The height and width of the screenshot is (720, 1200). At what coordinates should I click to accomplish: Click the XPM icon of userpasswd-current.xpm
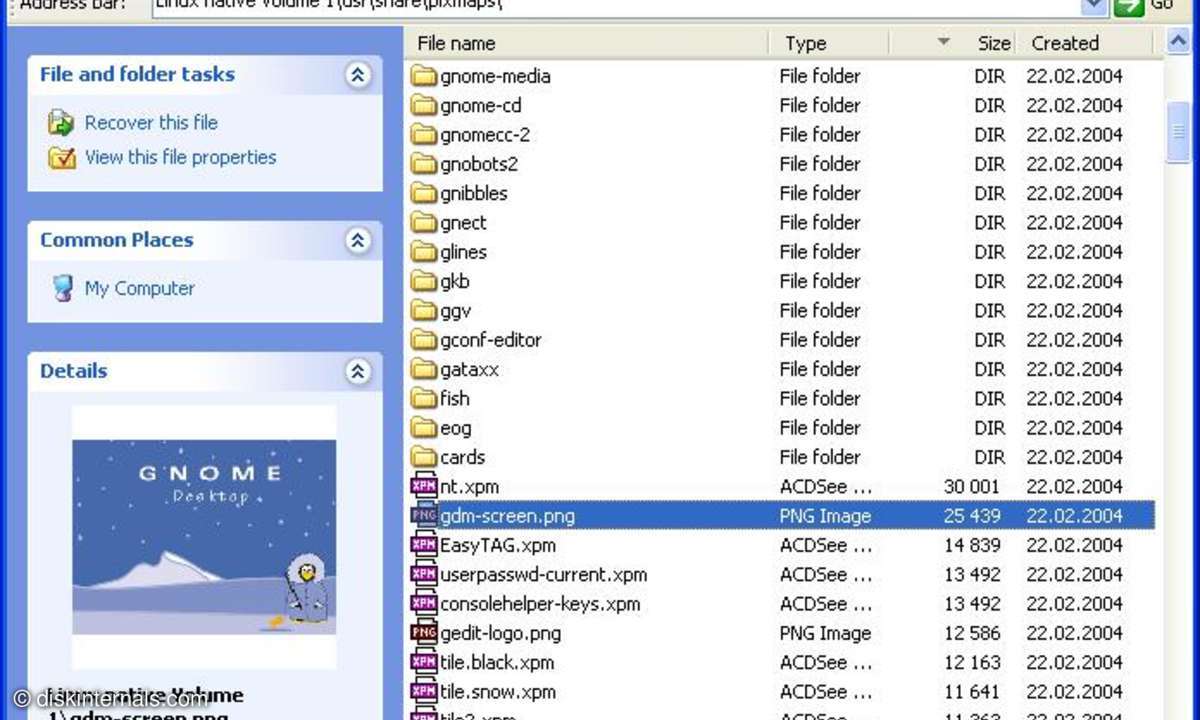pos(424,575)
